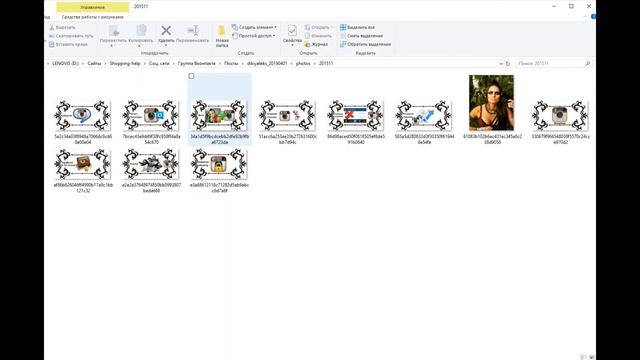The height and width of the screenshot is (360, 640).
Task: Click Обратить выделение in the ribbon
Action: [365, 44]
